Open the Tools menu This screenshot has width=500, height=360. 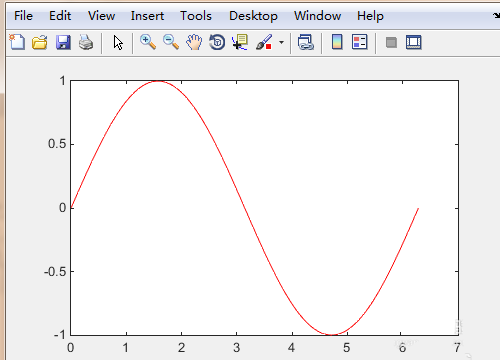[x=196, y=16]
